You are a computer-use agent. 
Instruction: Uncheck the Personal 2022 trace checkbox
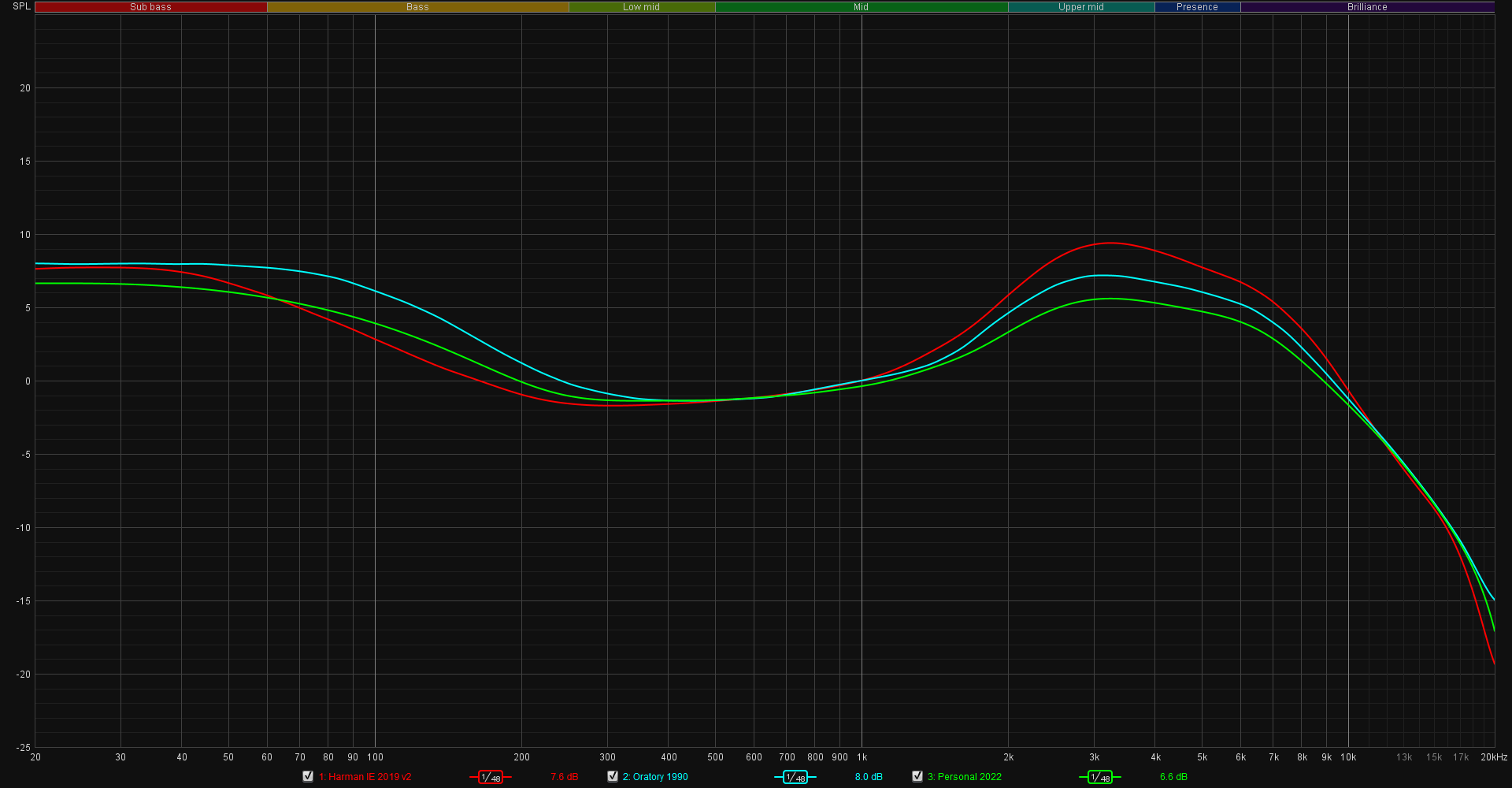click(x=917, y=776)
